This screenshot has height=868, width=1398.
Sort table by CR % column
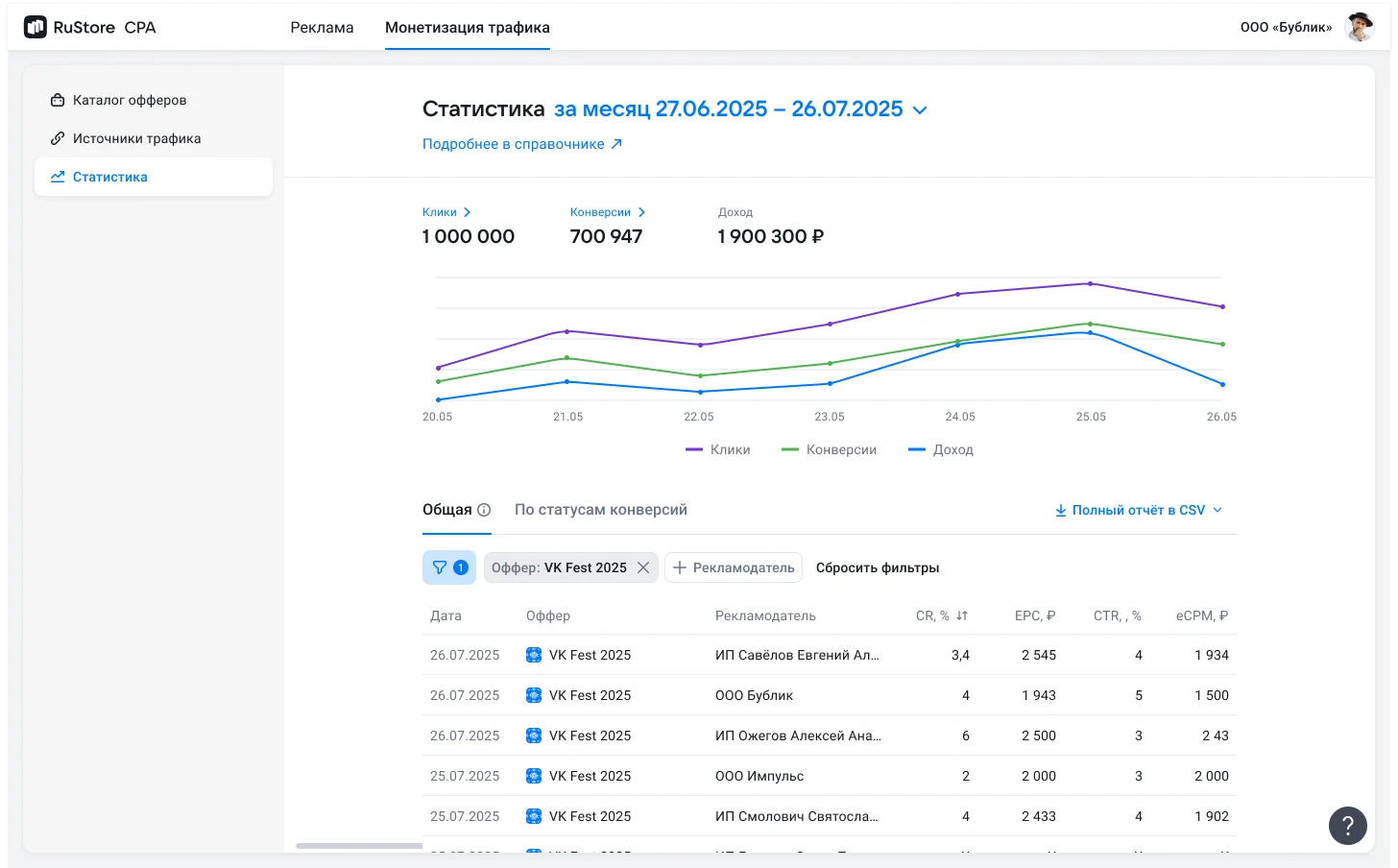[961, 615]
